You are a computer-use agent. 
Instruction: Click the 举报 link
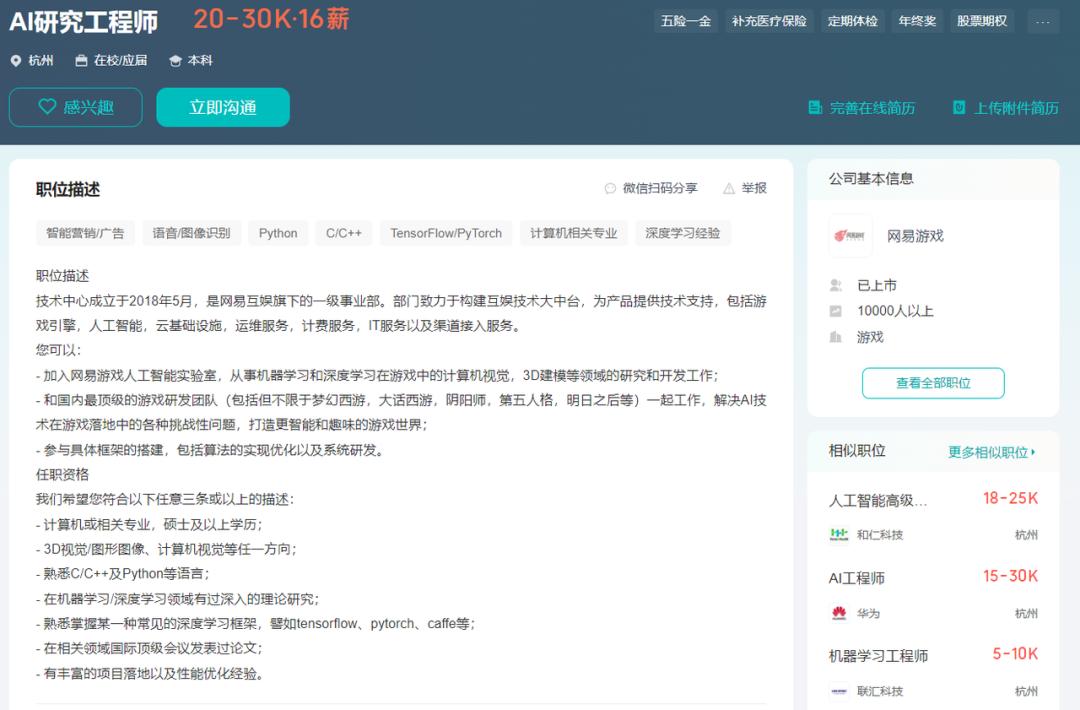point(745,189)
